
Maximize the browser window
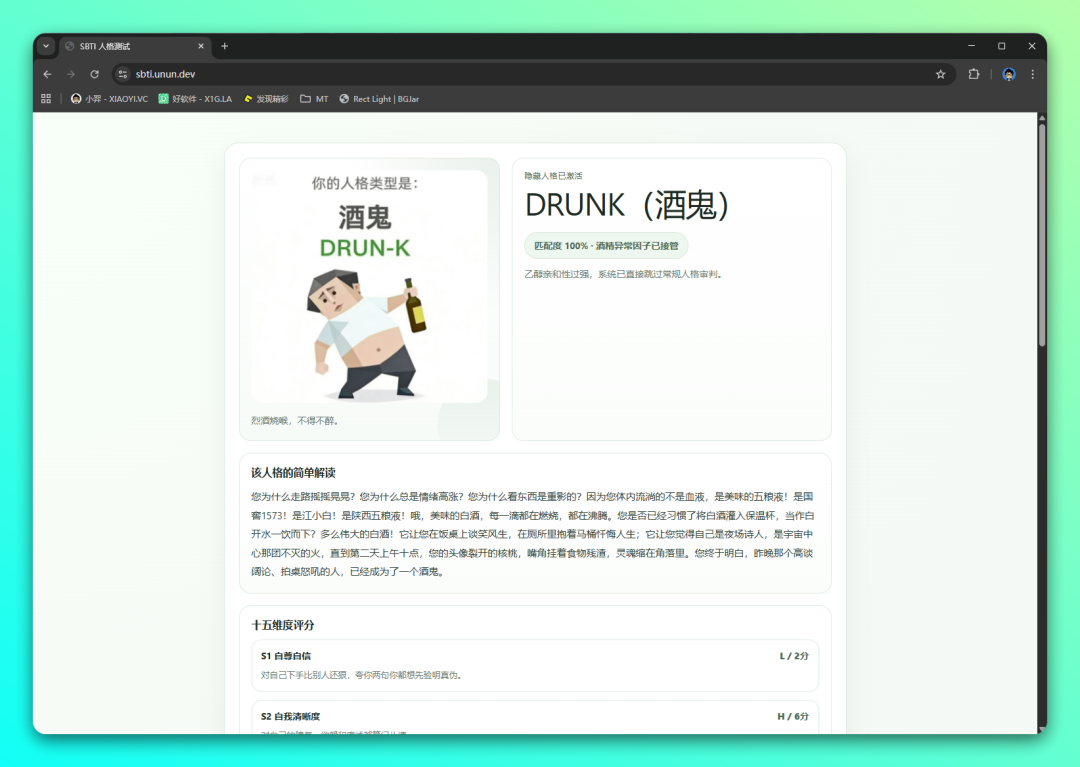coord(1001,46)
